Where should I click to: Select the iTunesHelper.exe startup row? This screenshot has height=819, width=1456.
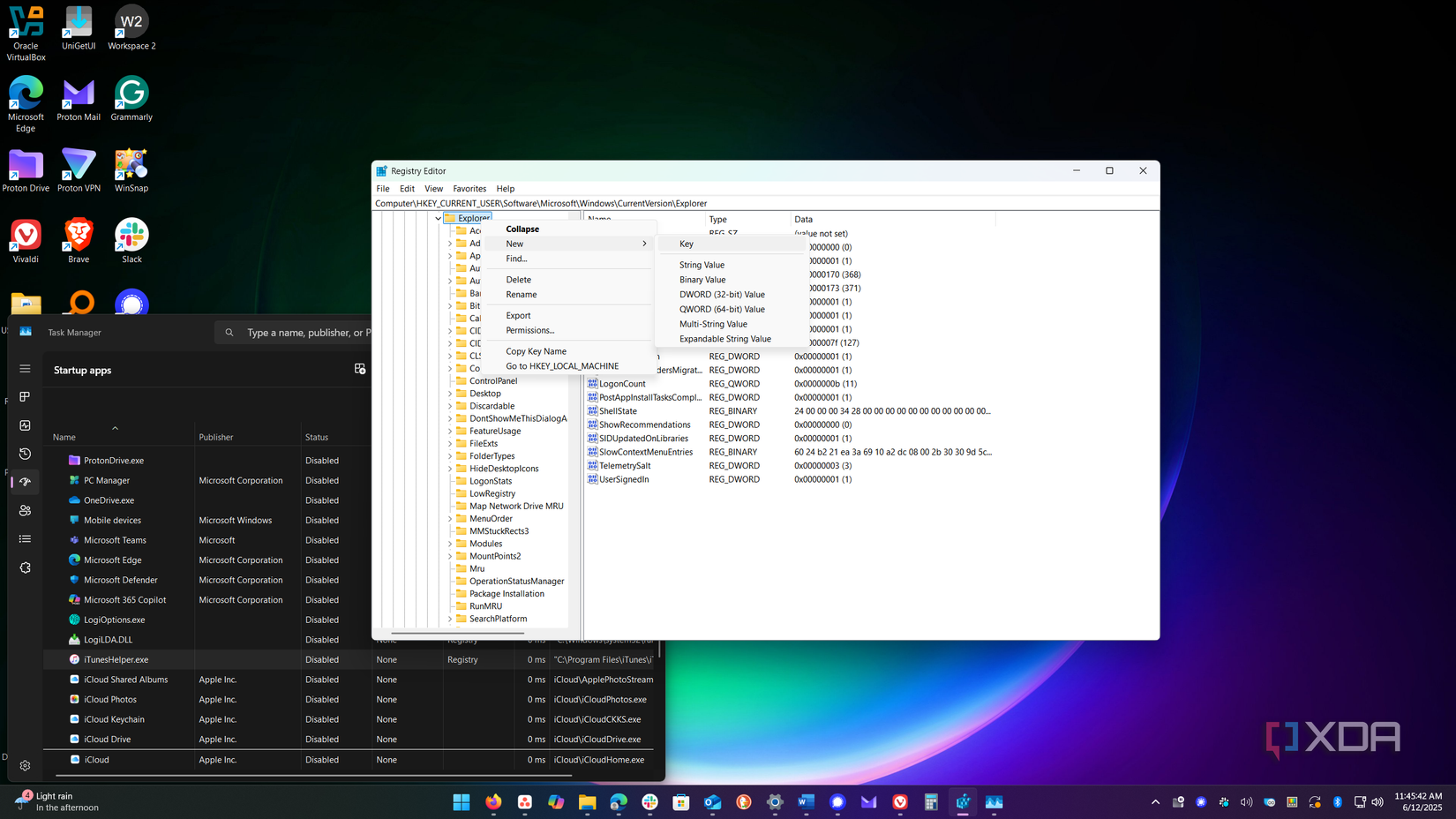[116, 659]
